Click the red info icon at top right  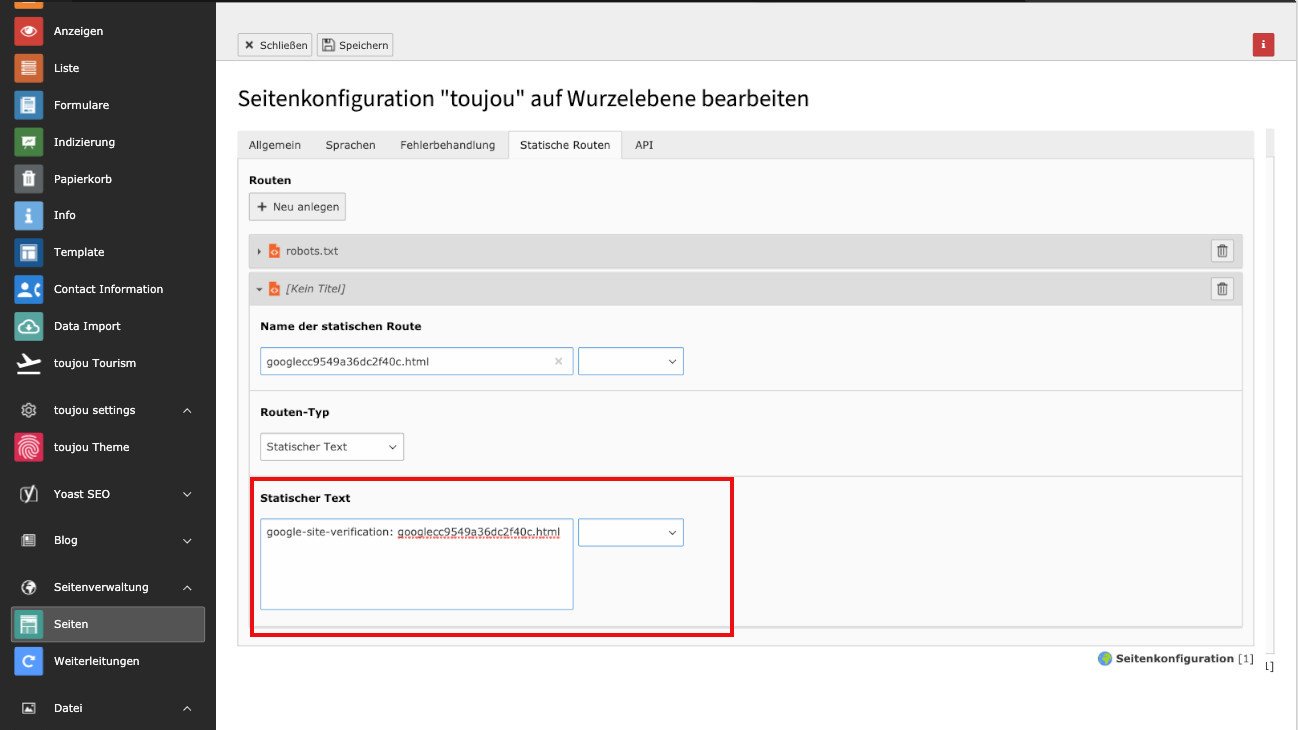click(x=1263, y=44)
